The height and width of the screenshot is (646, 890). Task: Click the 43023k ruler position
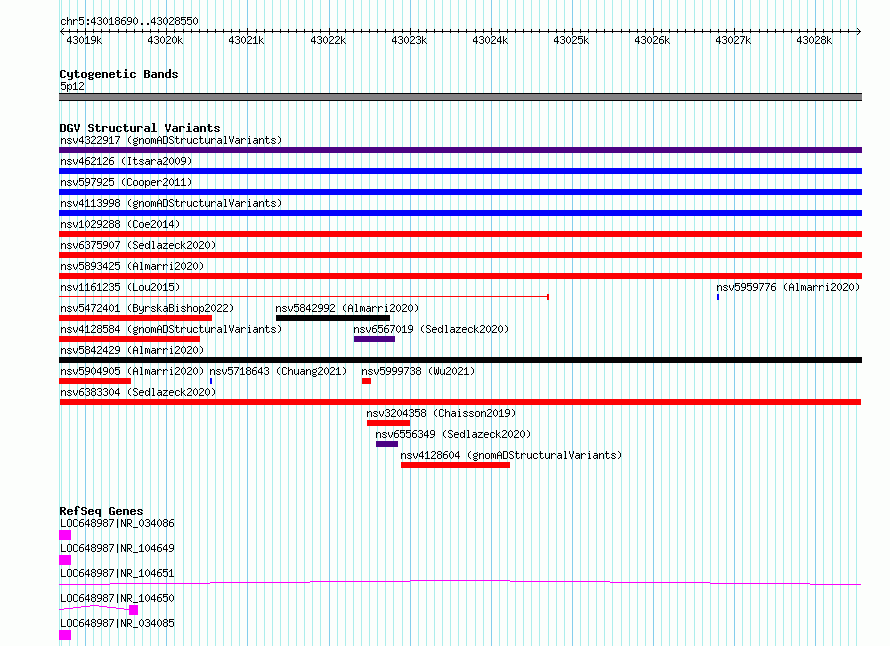point(409,40)
